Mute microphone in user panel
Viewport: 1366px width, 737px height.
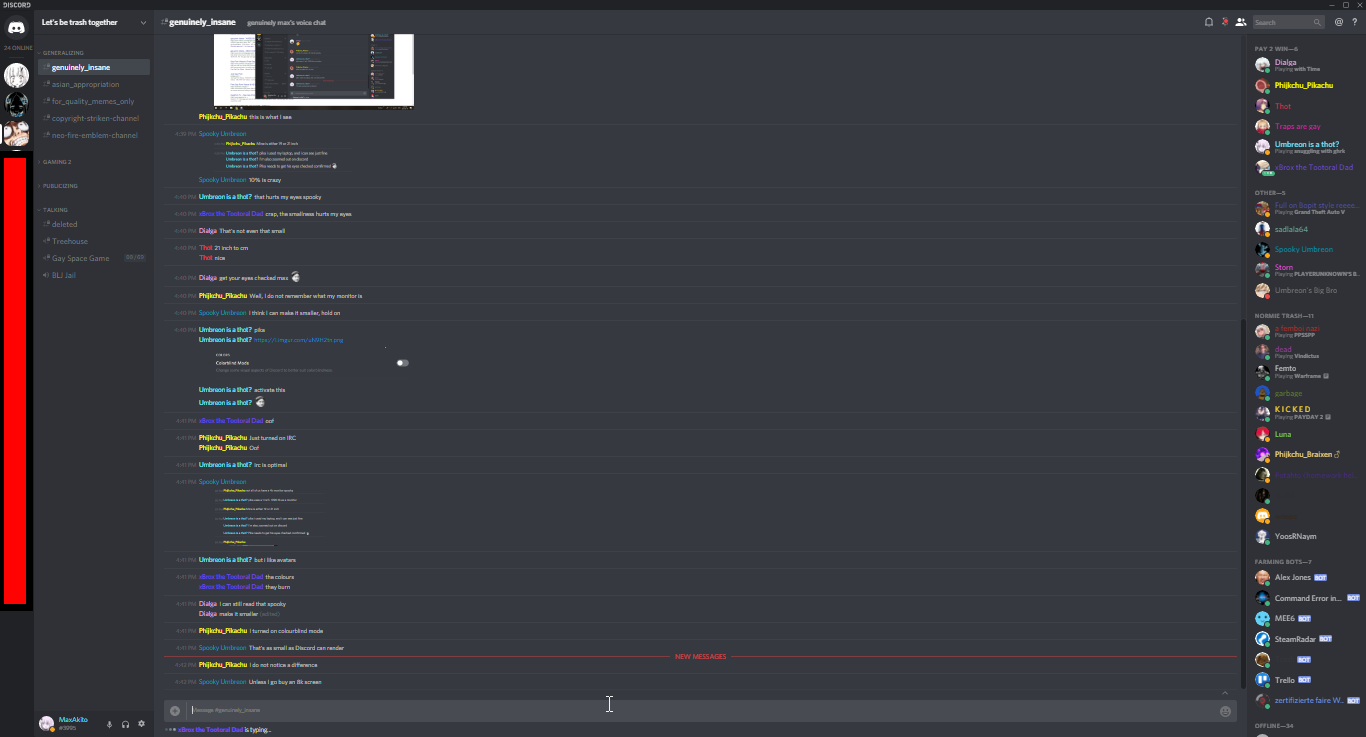109,723
